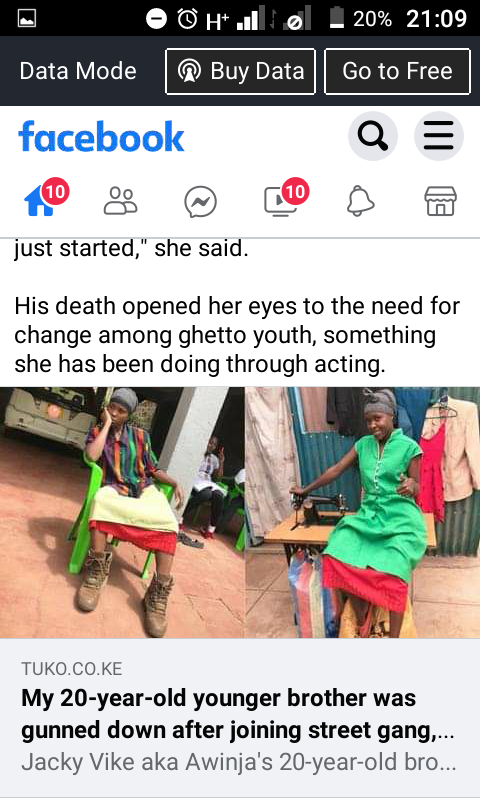The width and height of the screenshot is (480, 800).
Task: Open the Marketplace storefront icon
Action: tap(441, 201)
